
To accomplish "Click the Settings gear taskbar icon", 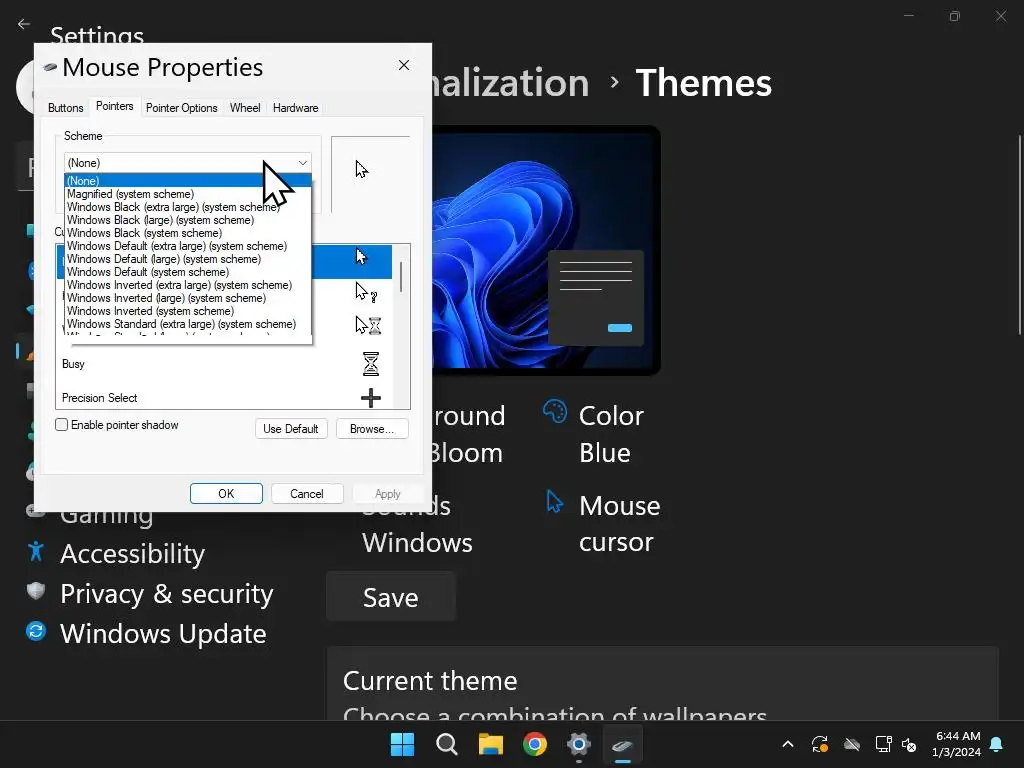I will (579, 744).
